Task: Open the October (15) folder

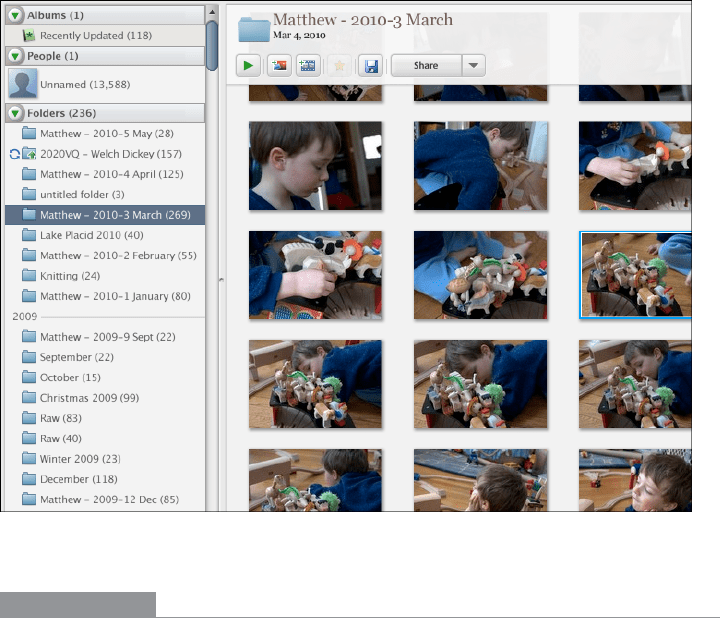Action: pyautogui.click(x=105, y=377)
